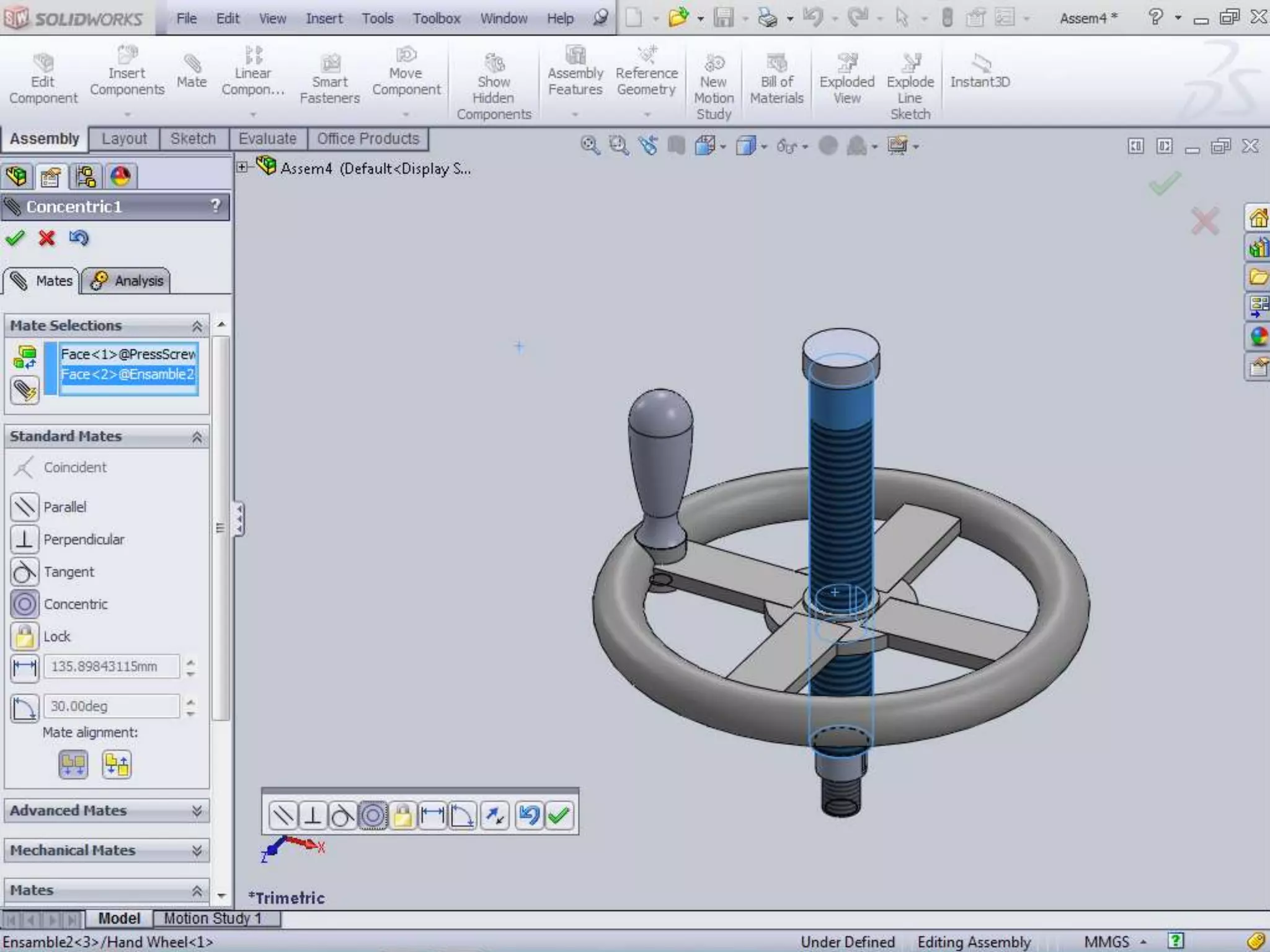The height and width of the screenshot is (952, 1270).
Task: Expand the Assem4 feature tree node
Action: click(x=242, y=167)
